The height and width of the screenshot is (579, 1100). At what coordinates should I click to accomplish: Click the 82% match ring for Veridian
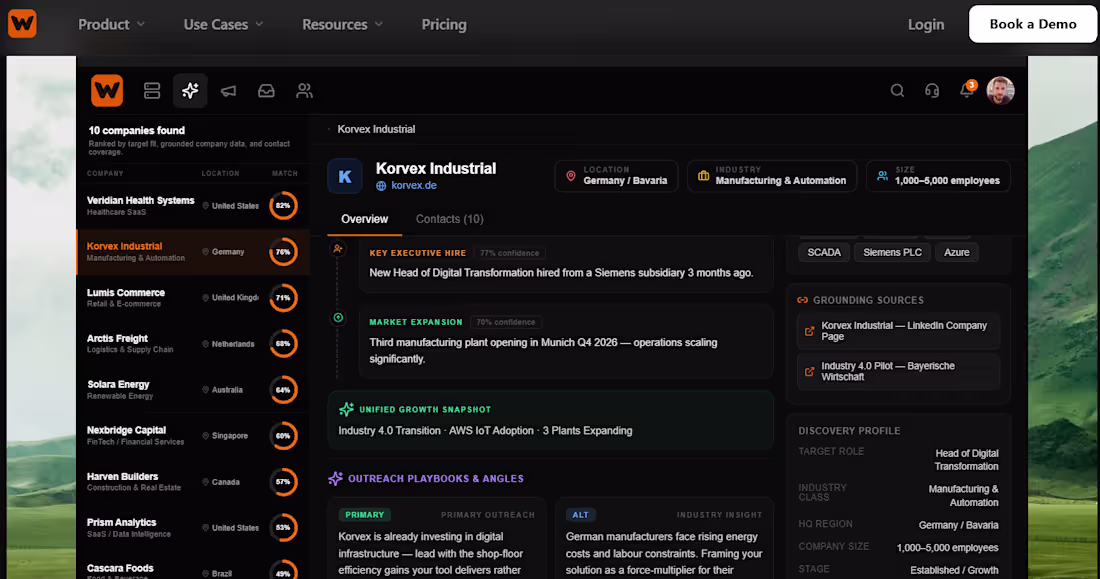click(x=283, y=206)
